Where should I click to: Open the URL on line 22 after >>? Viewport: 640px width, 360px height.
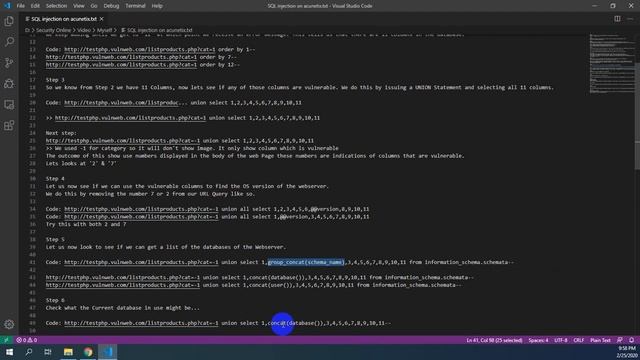(x=130, y=118)
